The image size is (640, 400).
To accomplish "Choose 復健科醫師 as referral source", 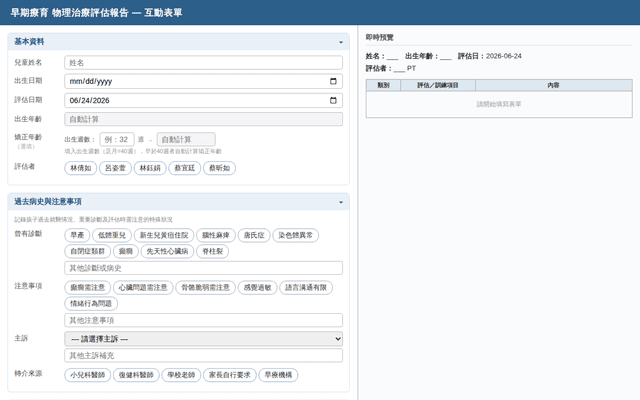I will pos(136,375).
